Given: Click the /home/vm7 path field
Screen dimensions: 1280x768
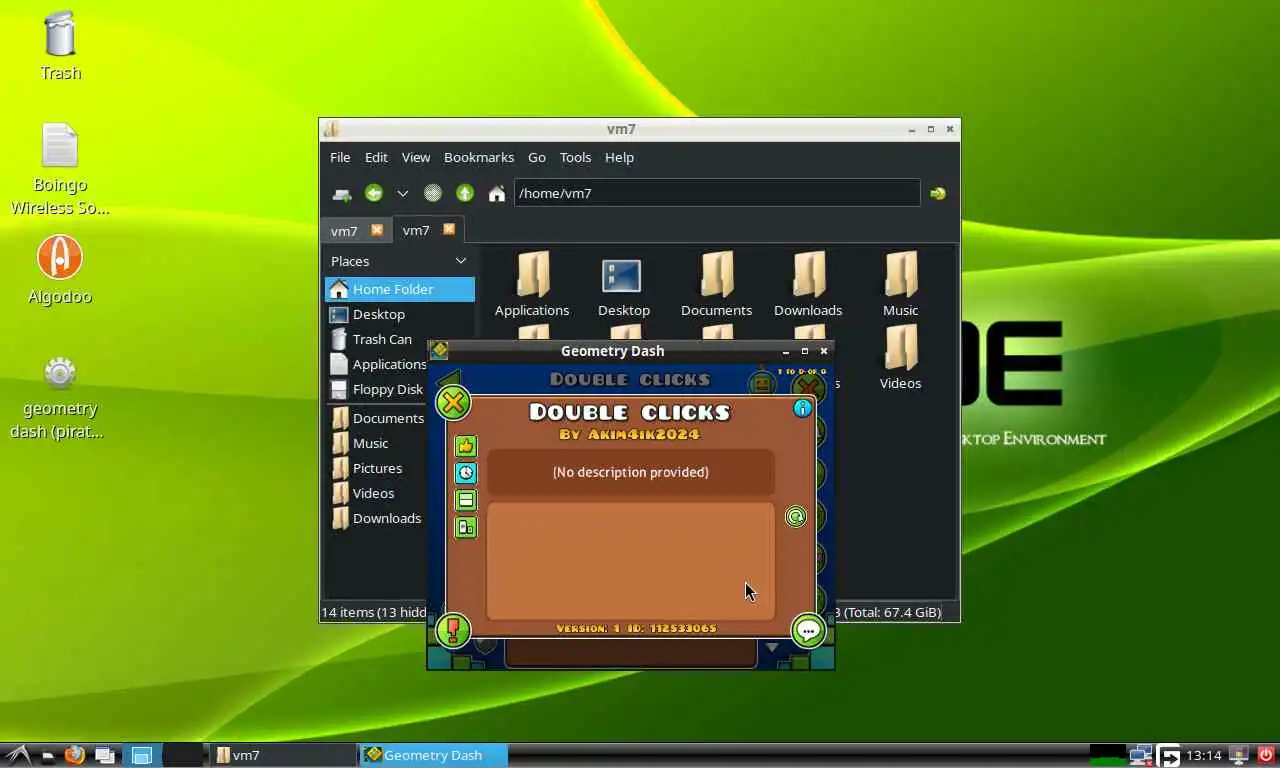Looking at the screenshot, I should pyautogui.click(x=717, y=193).
